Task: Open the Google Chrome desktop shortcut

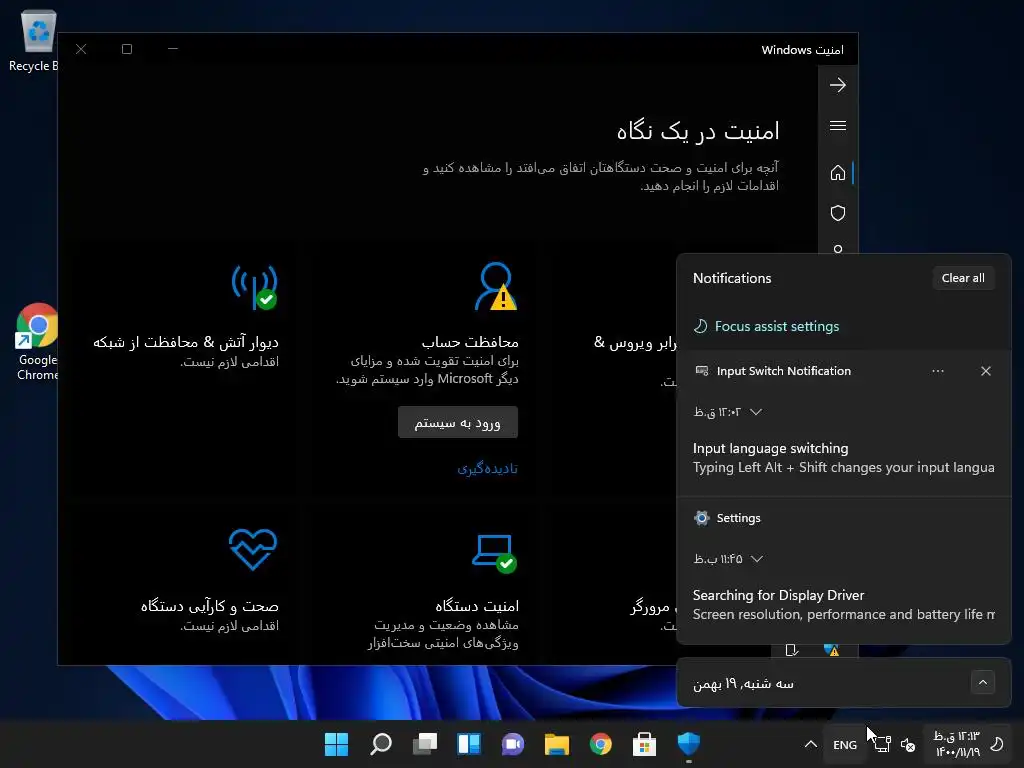Action: pyautogui.click(x=37, y=342)
